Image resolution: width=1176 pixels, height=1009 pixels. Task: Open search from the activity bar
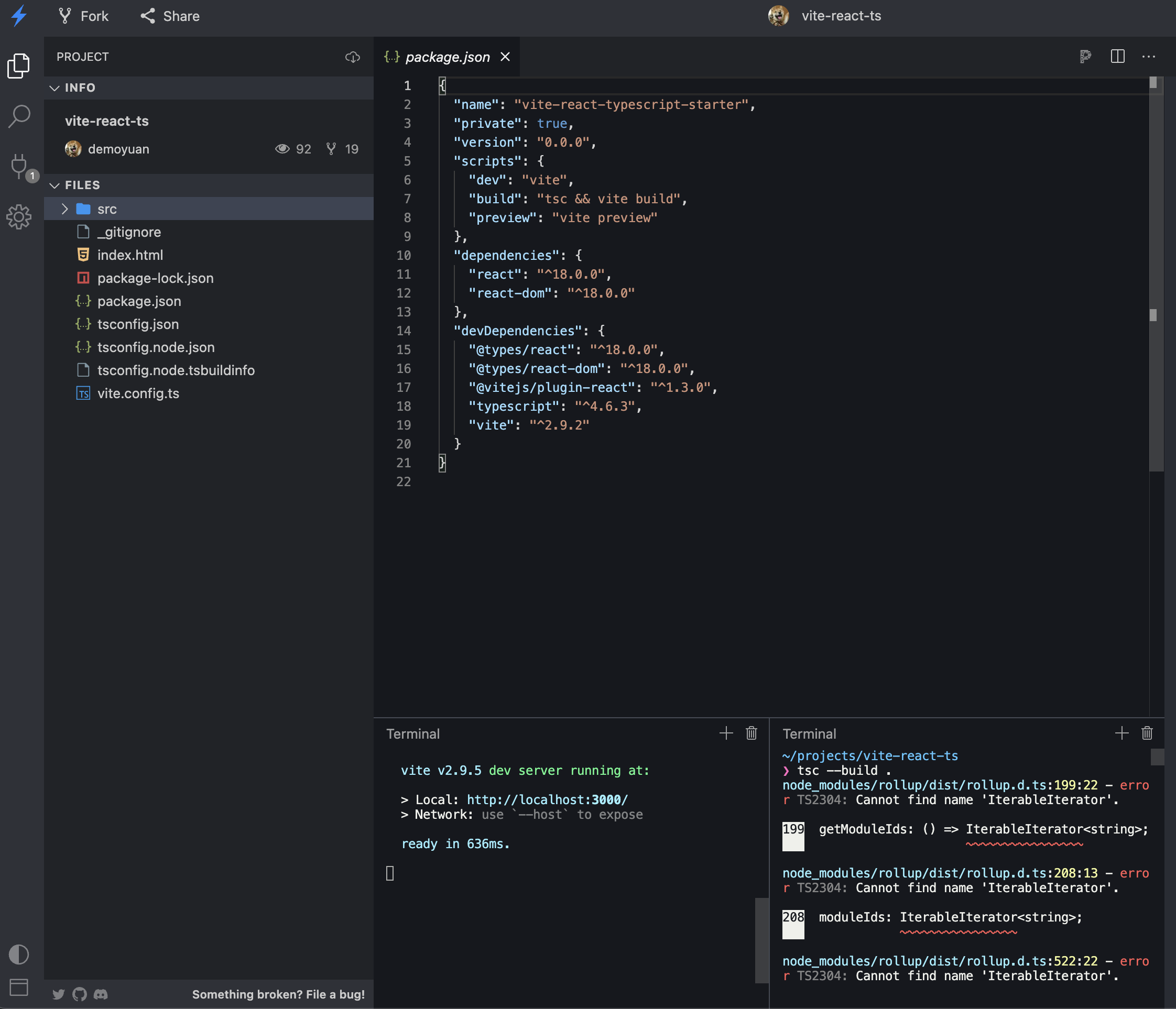(x=19, y=116)
